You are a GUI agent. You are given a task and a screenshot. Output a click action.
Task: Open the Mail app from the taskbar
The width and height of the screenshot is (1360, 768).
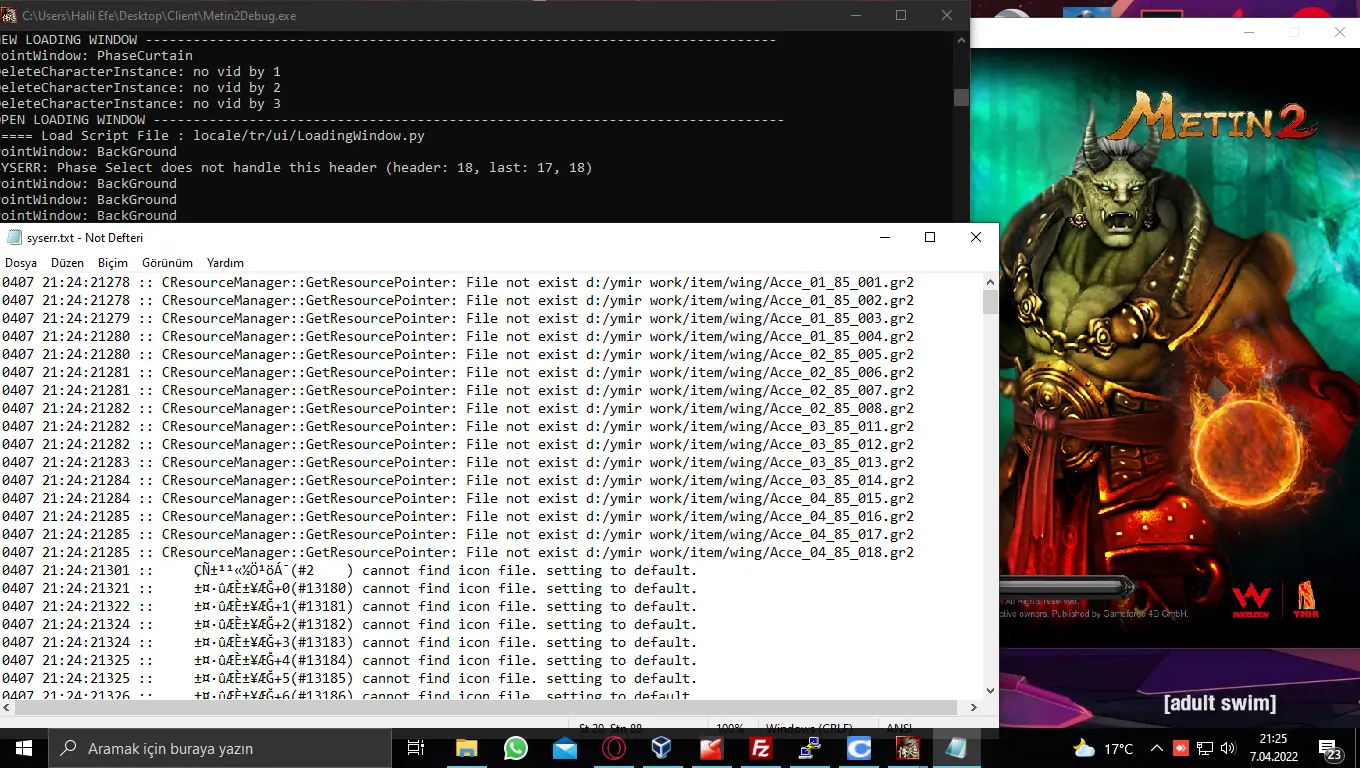click(565, 748)
